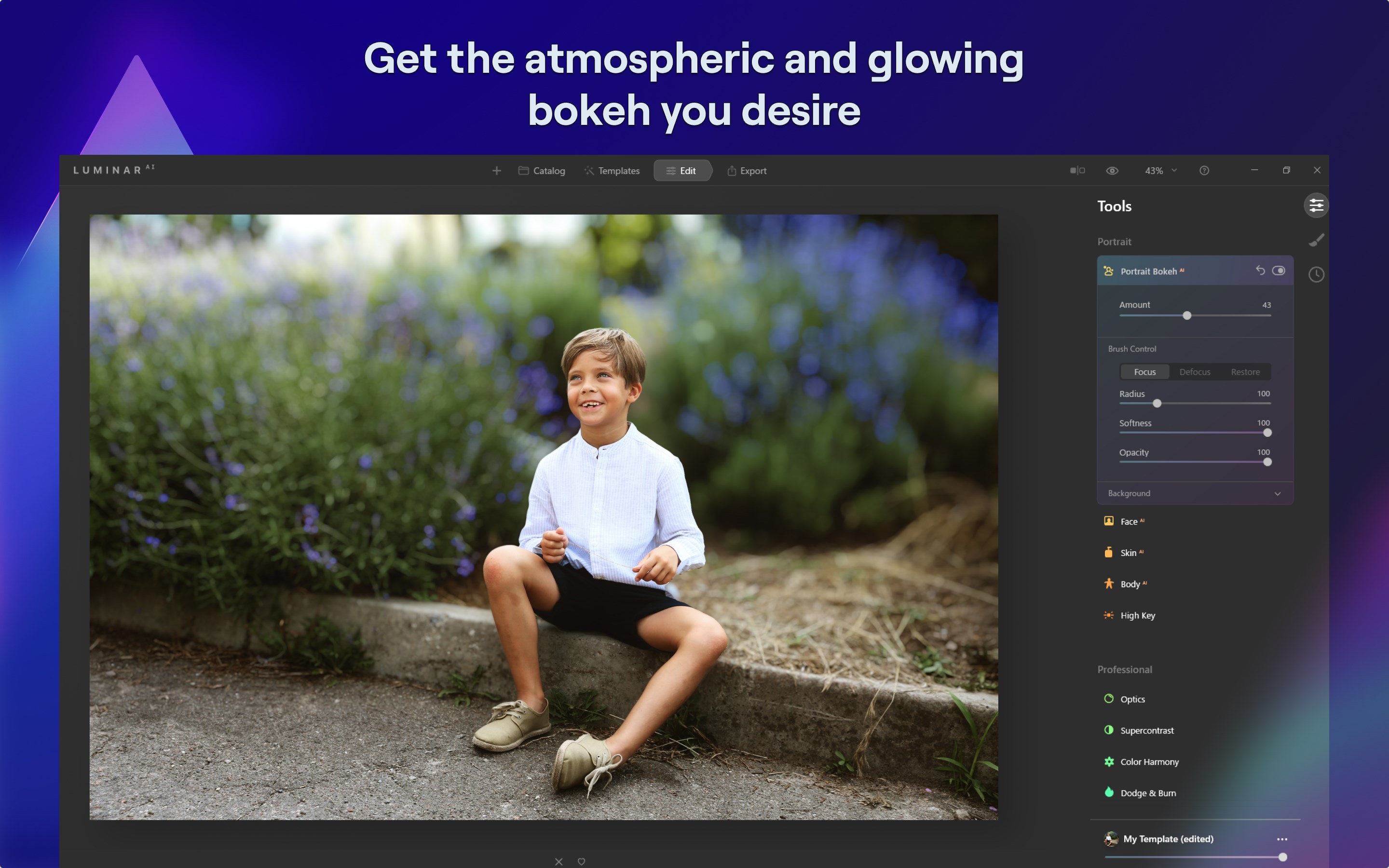Expand the Background section dropdown
1389x868 pixels.
pyautogui.click(x=1278, y=493)
